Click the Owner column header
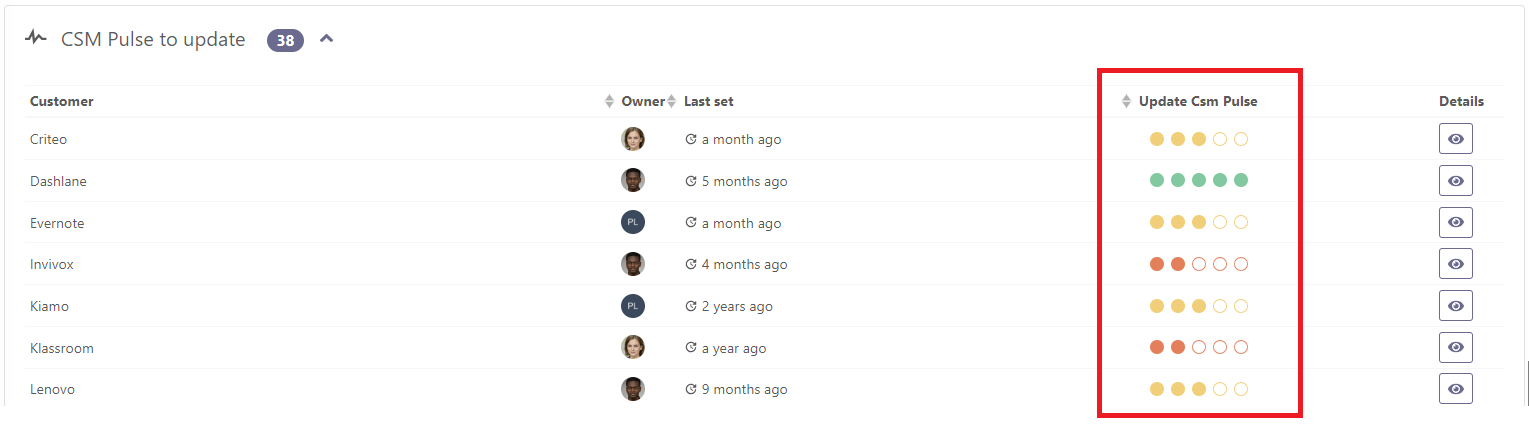This screenshot has width=1529, height=424. click(642, 101)
